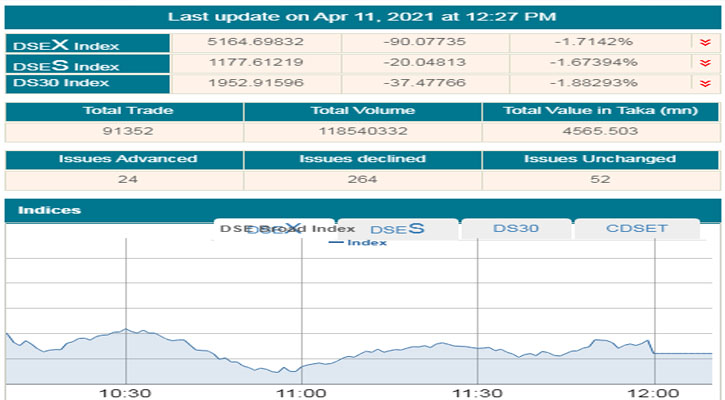
Task: Click the Total Value in Taka header
Action: [600, 111]
